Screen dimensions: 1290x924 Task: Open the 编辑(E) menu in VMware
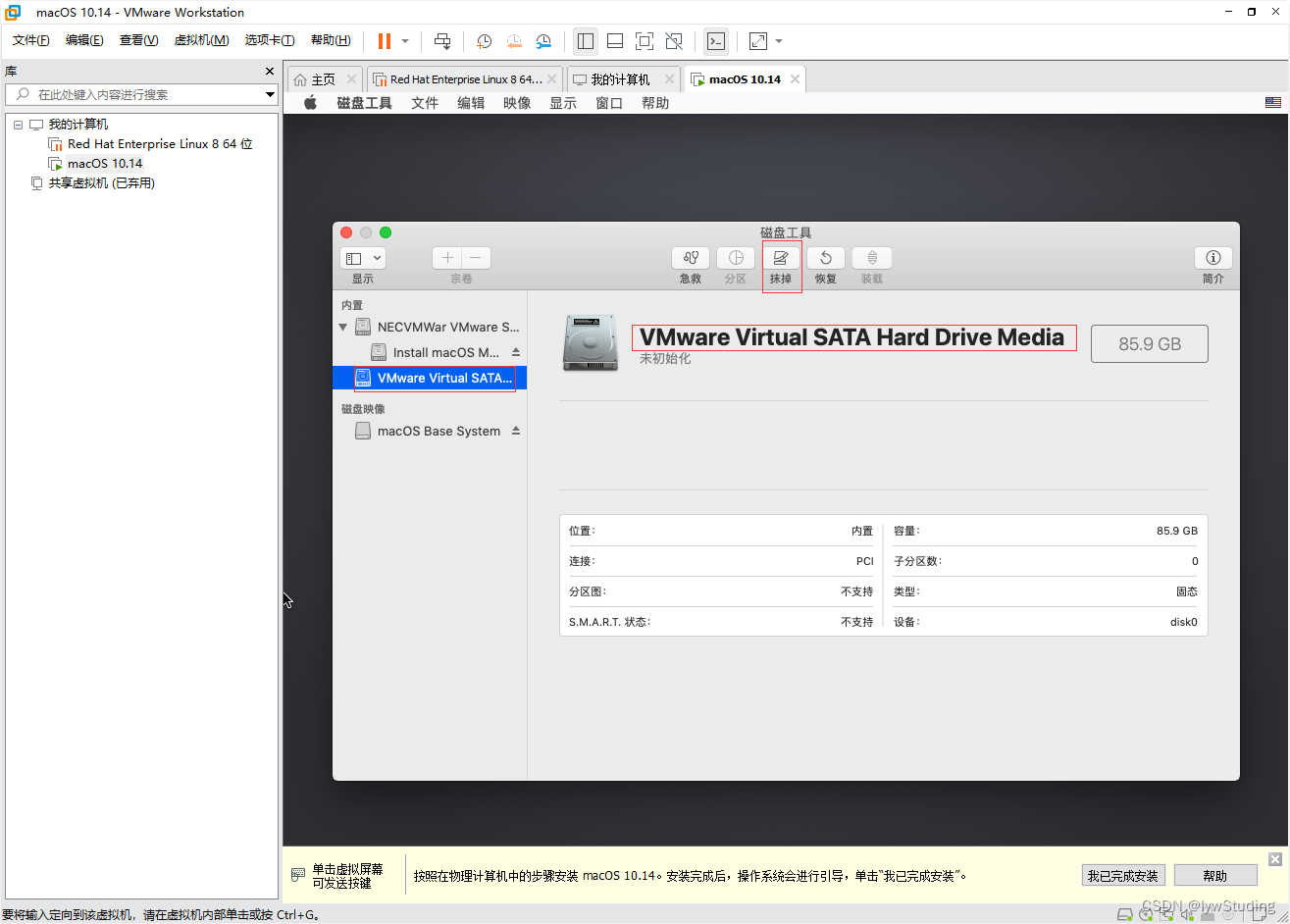tap(84, 40)
